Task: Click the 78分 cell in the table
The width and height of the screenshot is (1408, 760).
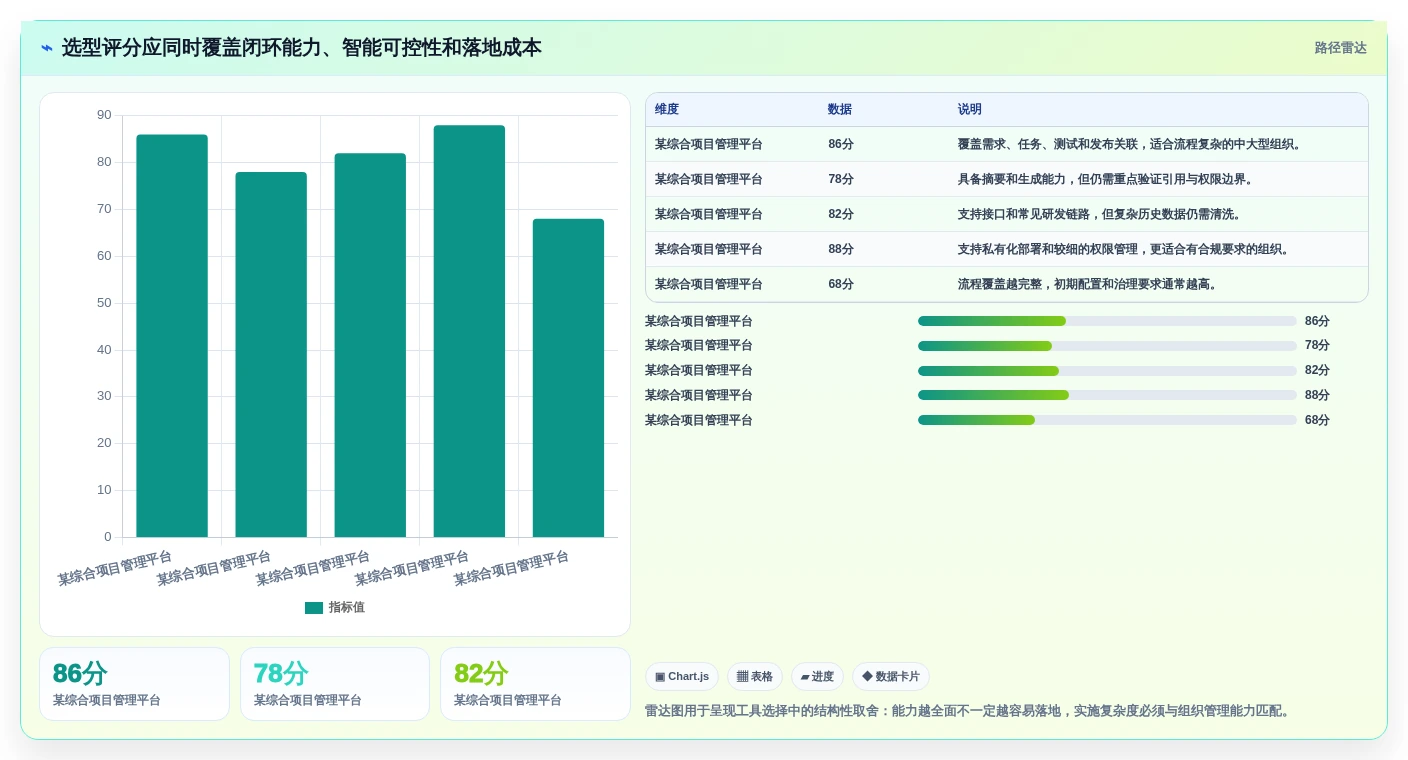Action: click(841, 179)
